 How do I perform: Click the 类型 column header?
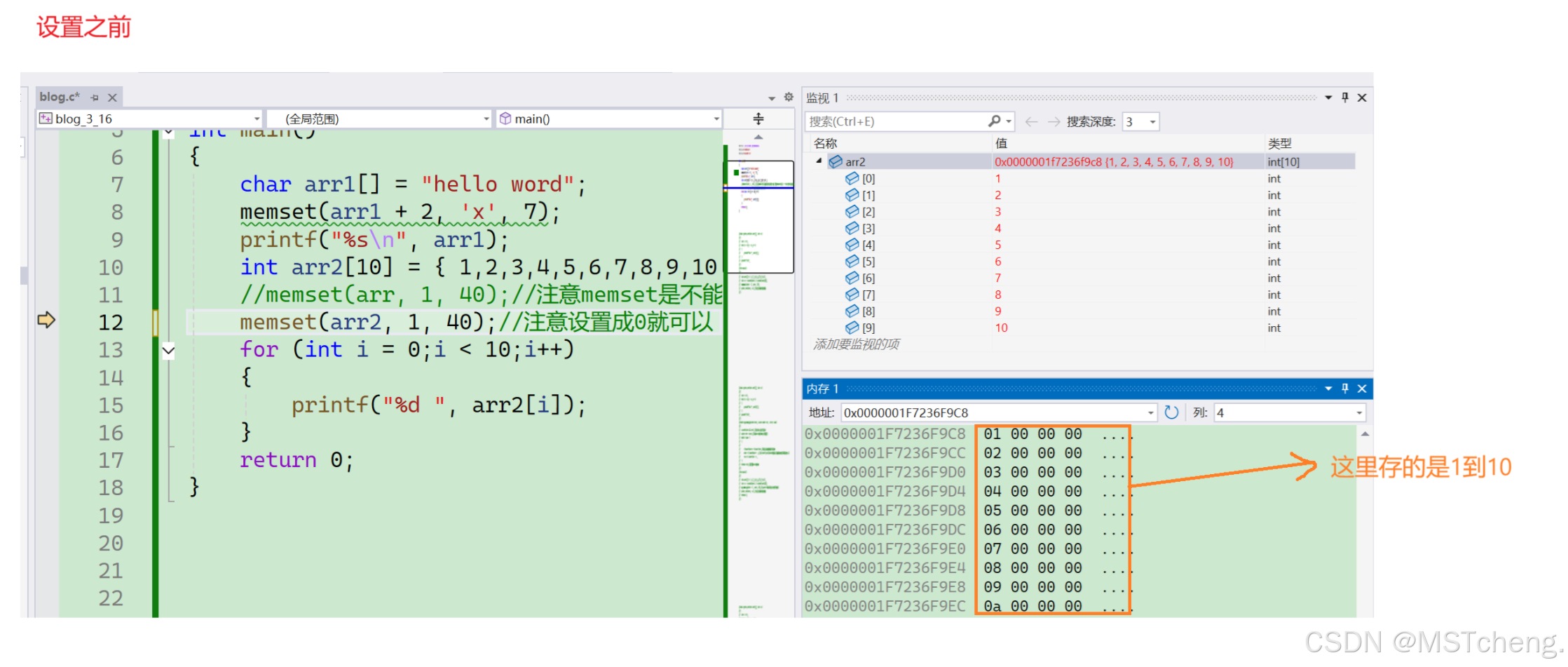[1279, 143]
